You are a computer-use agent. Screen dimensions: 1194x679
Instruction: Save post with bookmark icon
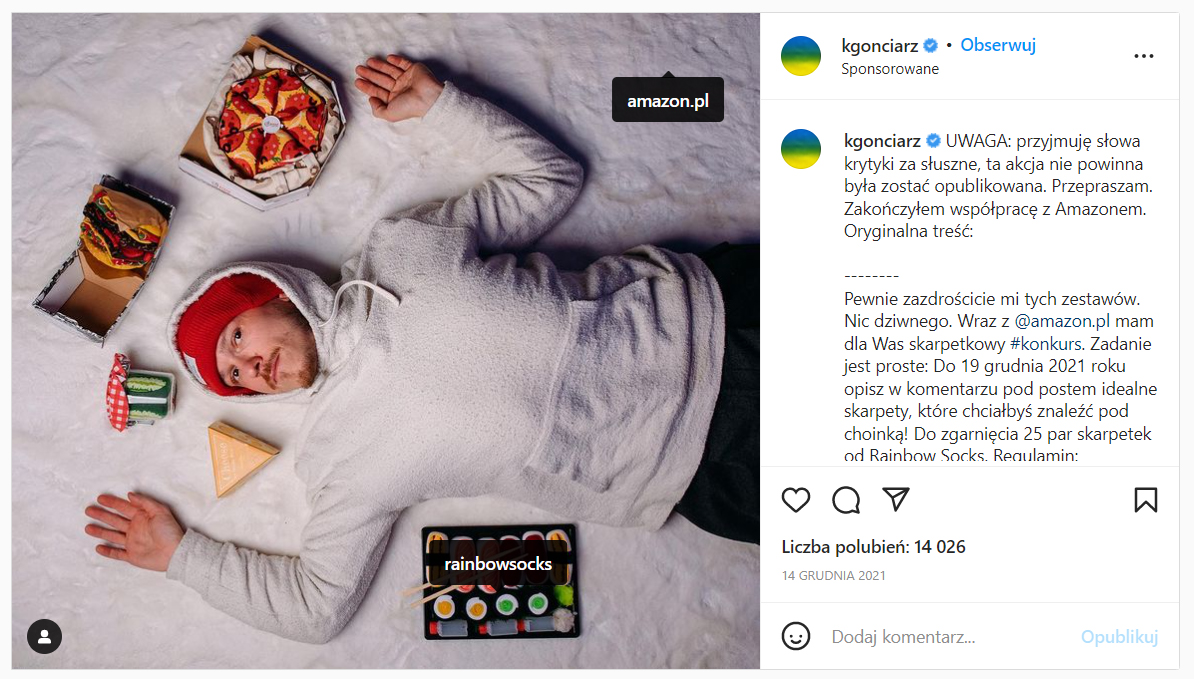point(1145,500)
